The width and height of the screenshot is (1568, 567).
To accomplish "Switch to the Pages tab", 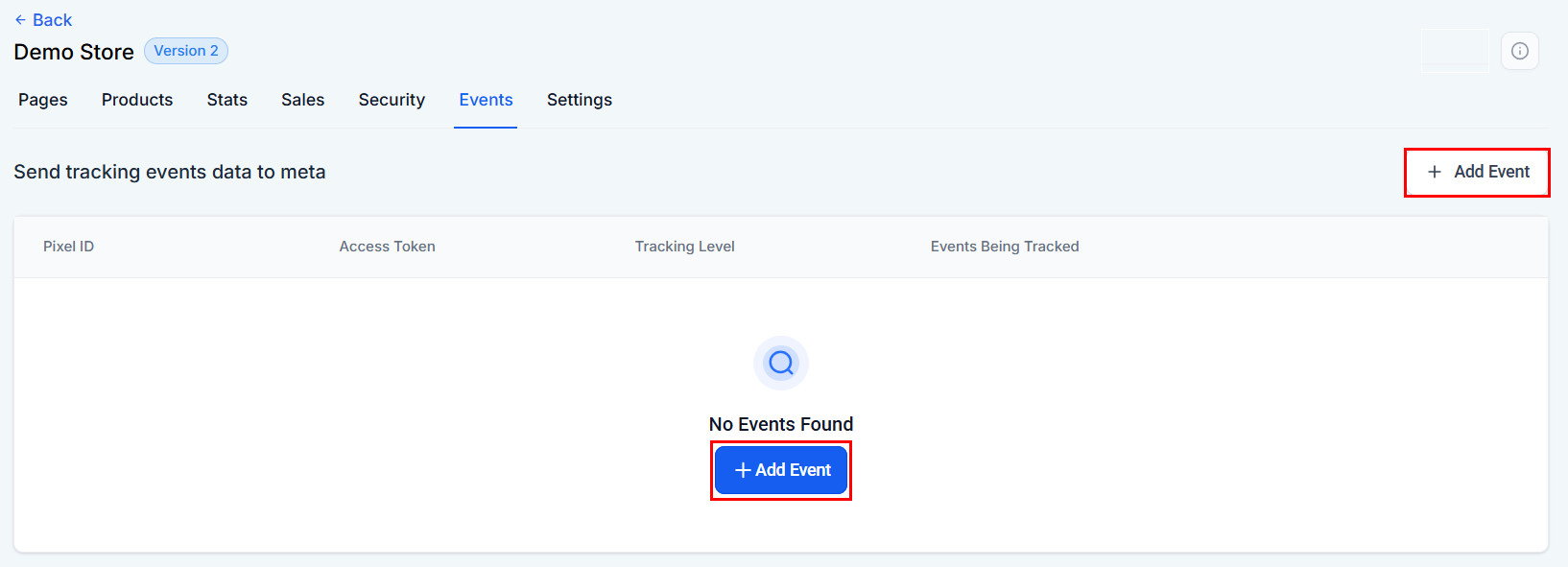I will (x=43, y=100).
